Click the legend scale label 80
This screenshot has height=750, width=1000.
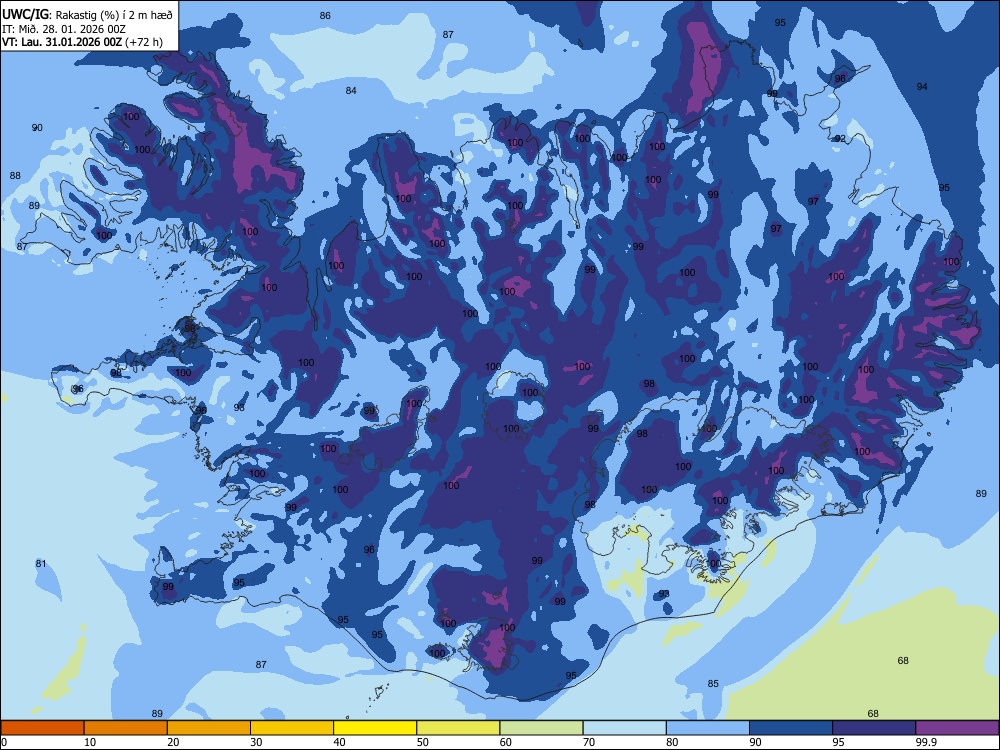click(x=672, y=742)
